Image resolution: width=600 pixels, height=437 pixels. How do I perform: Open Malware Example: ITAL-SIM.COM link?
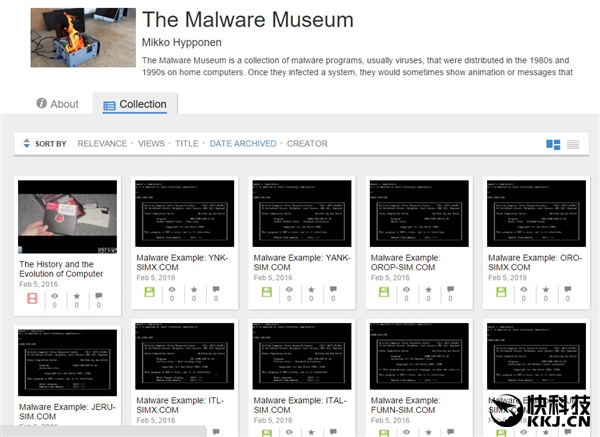coord(300,405)
